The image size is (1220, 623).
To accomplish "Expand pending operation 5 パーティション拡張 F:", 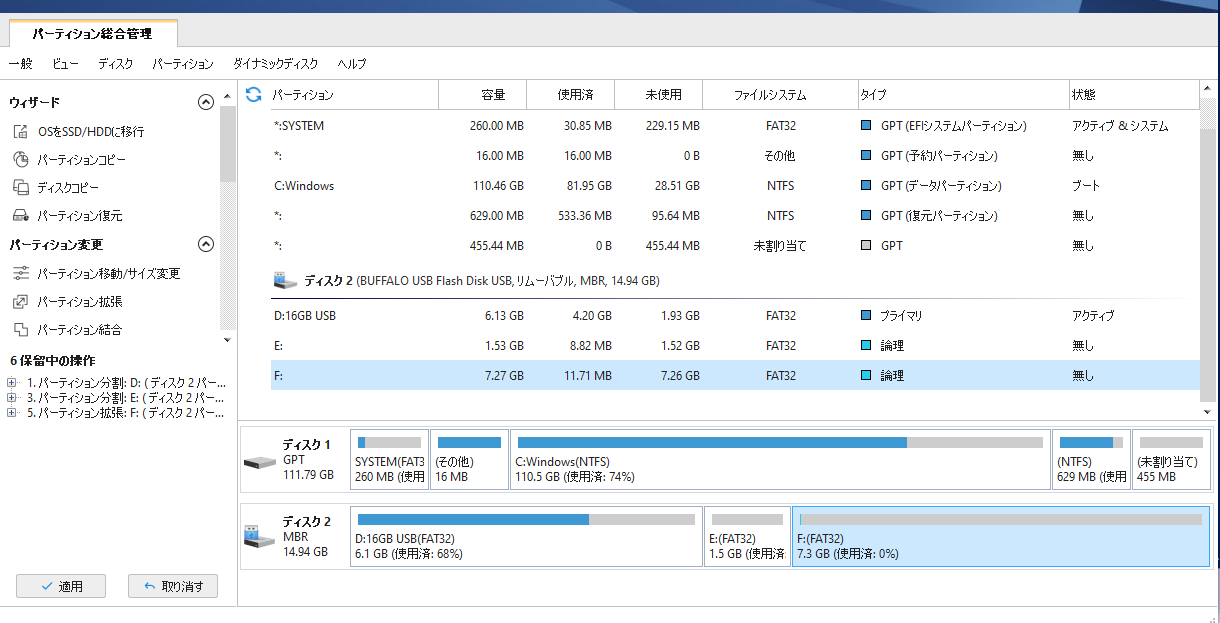I will pos(11,412).
